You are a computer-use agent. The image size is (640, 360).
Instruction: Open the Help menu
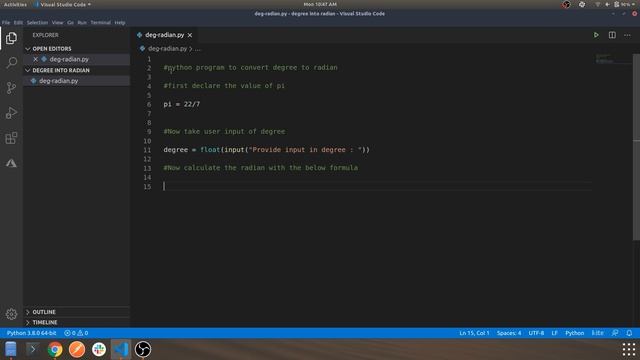pyautogui.click(x=120, y=23)
